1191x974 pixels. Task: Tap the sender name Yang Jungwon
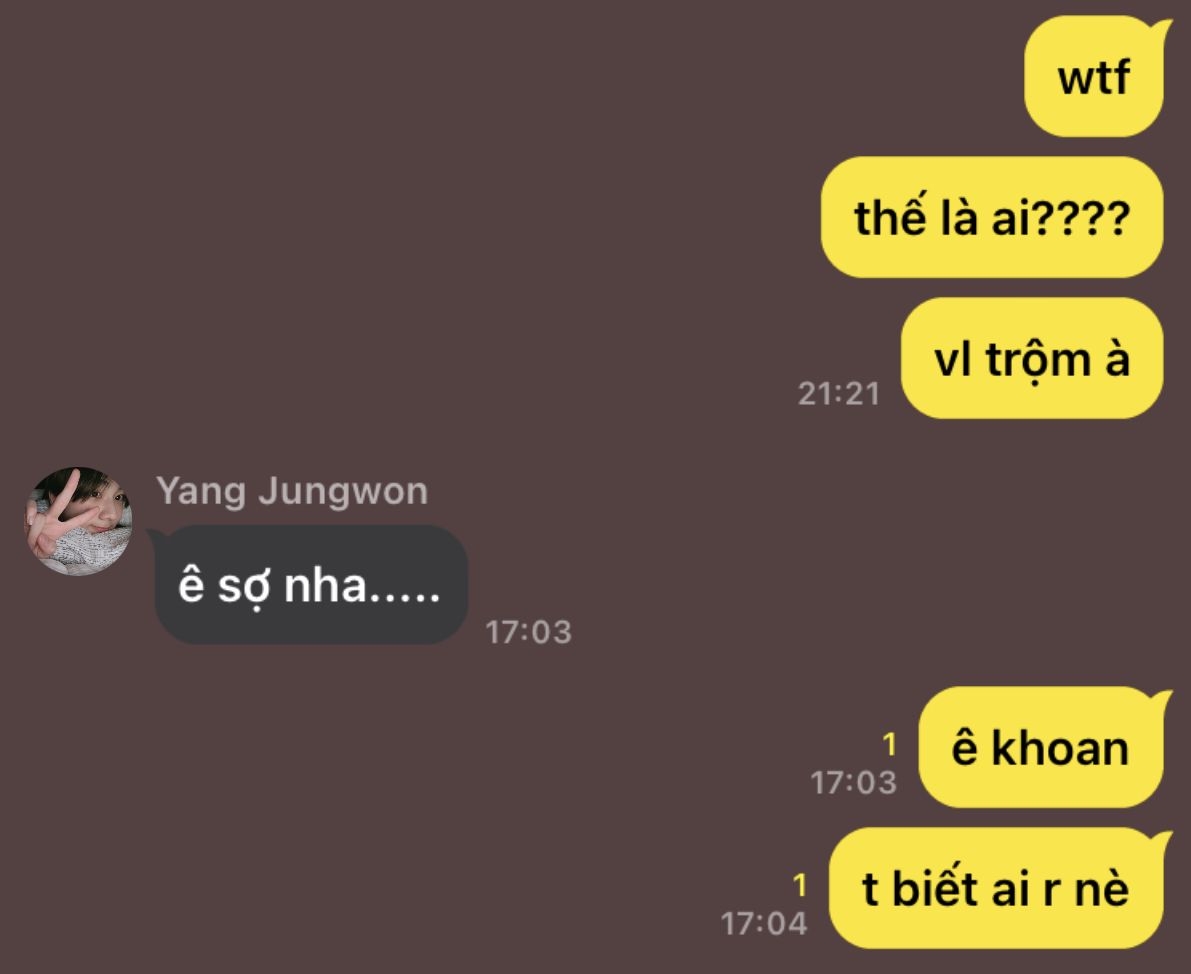[292, 492]
